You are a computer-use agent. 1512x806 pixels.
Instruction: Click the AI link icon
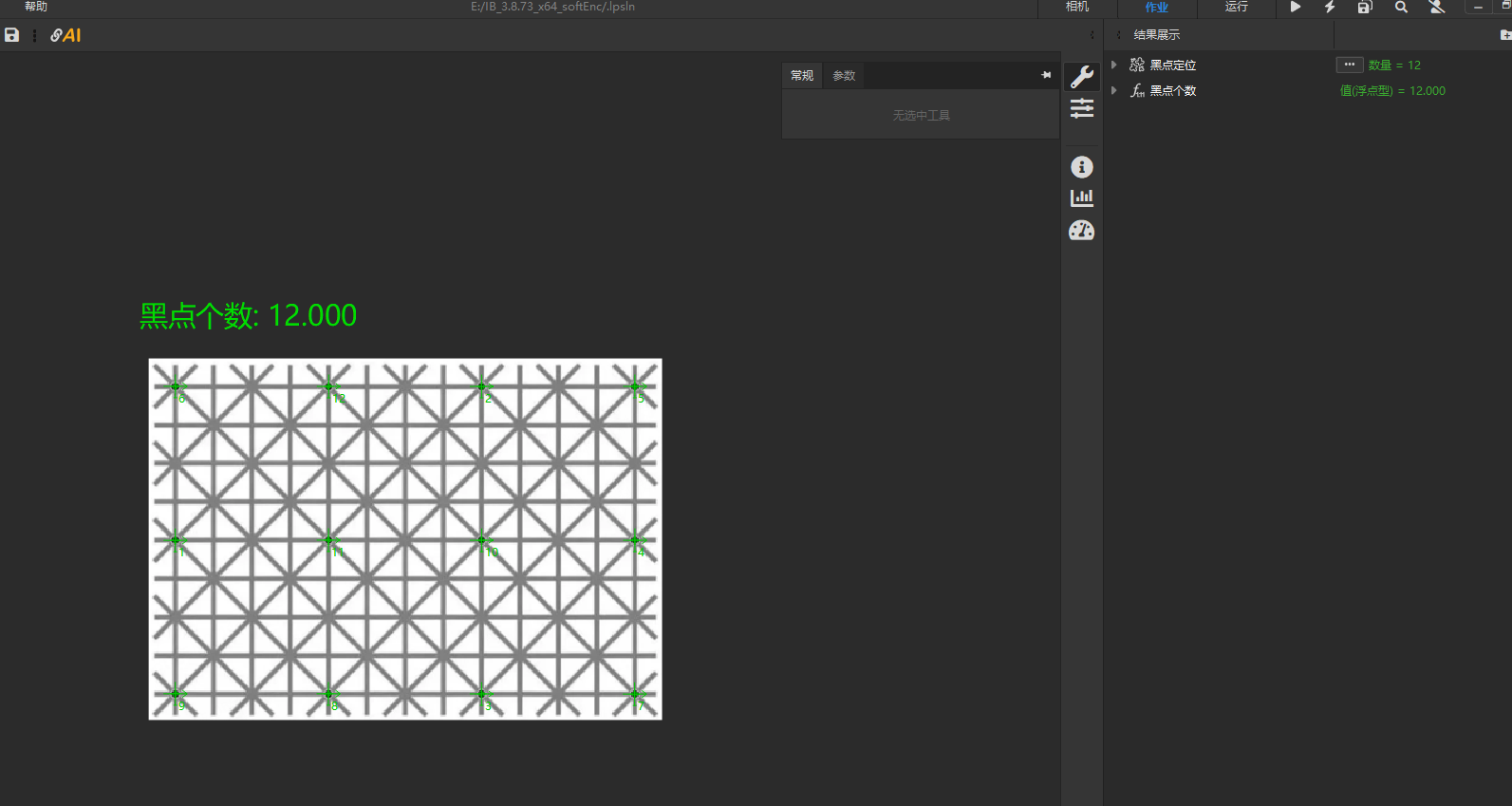[65, 35]
